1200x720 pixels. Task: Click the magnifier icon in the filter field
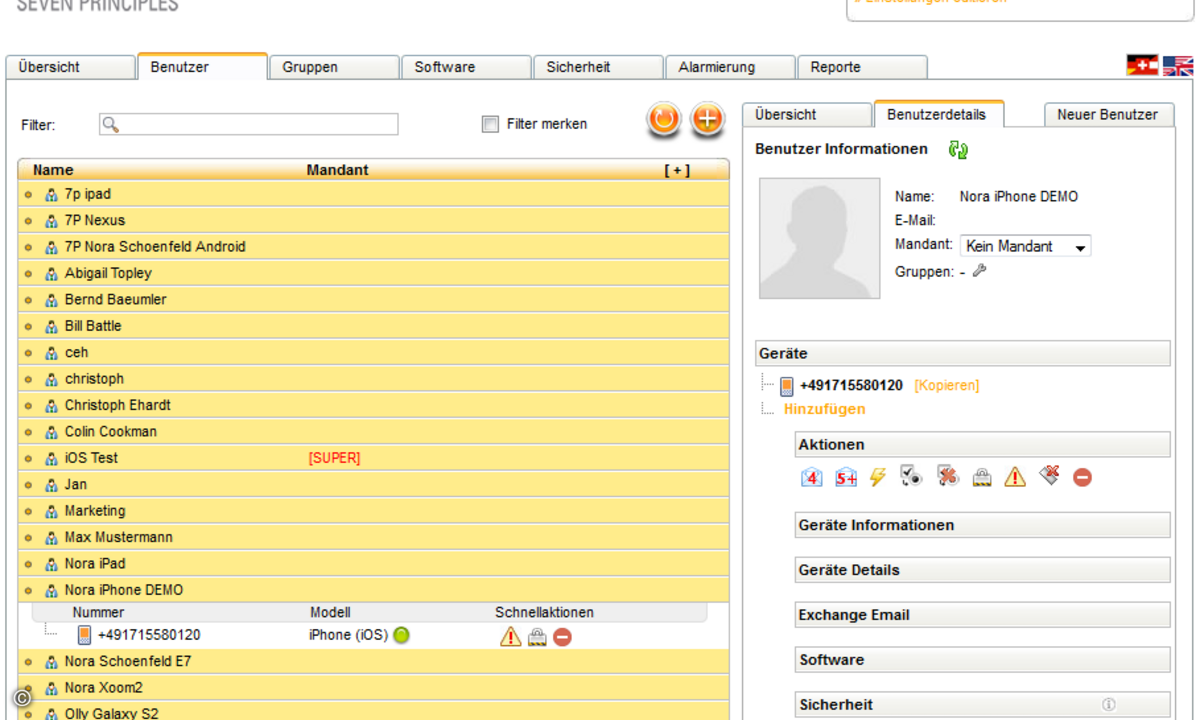click(x=111, y=125)
